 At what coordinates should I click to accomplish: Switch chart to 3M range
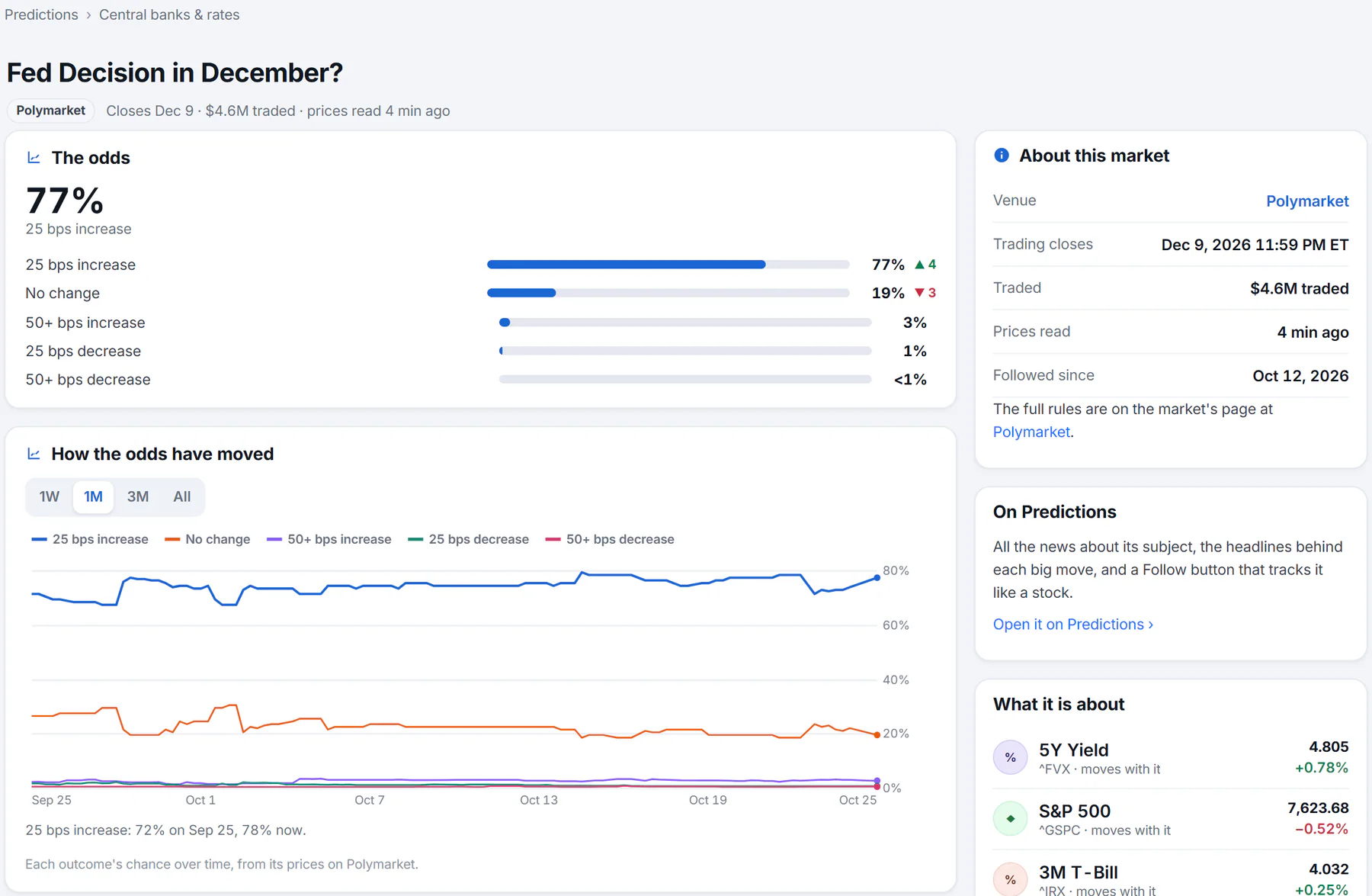tap(138, 497)
